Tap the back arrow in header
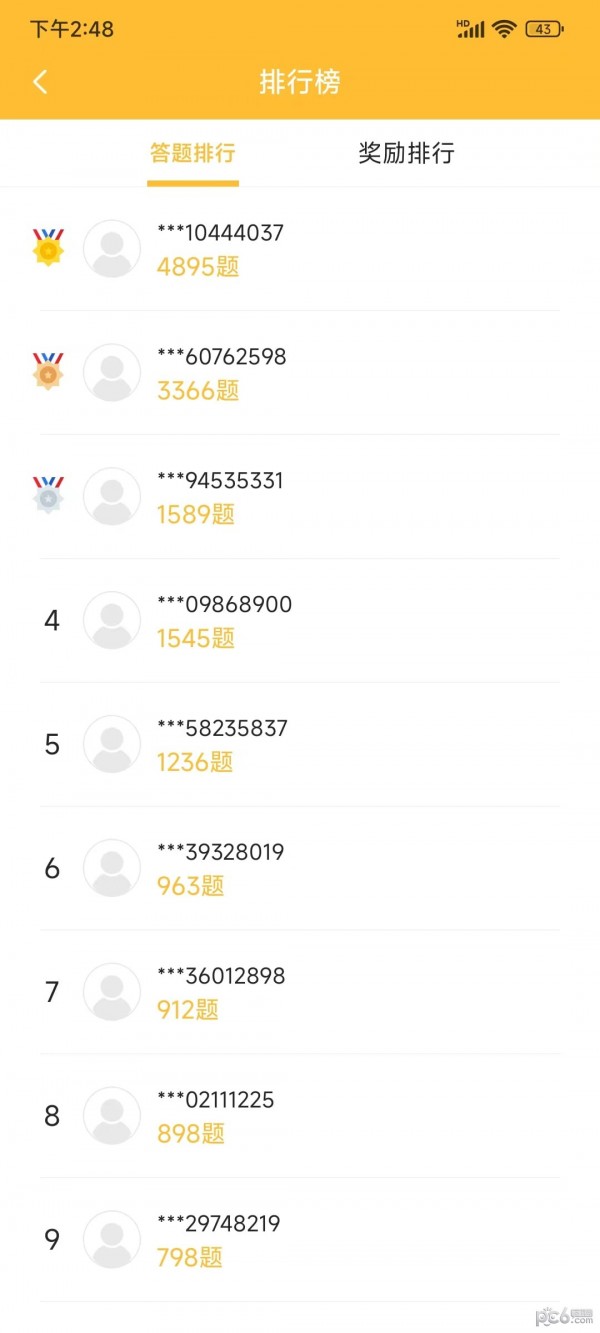 40,82
